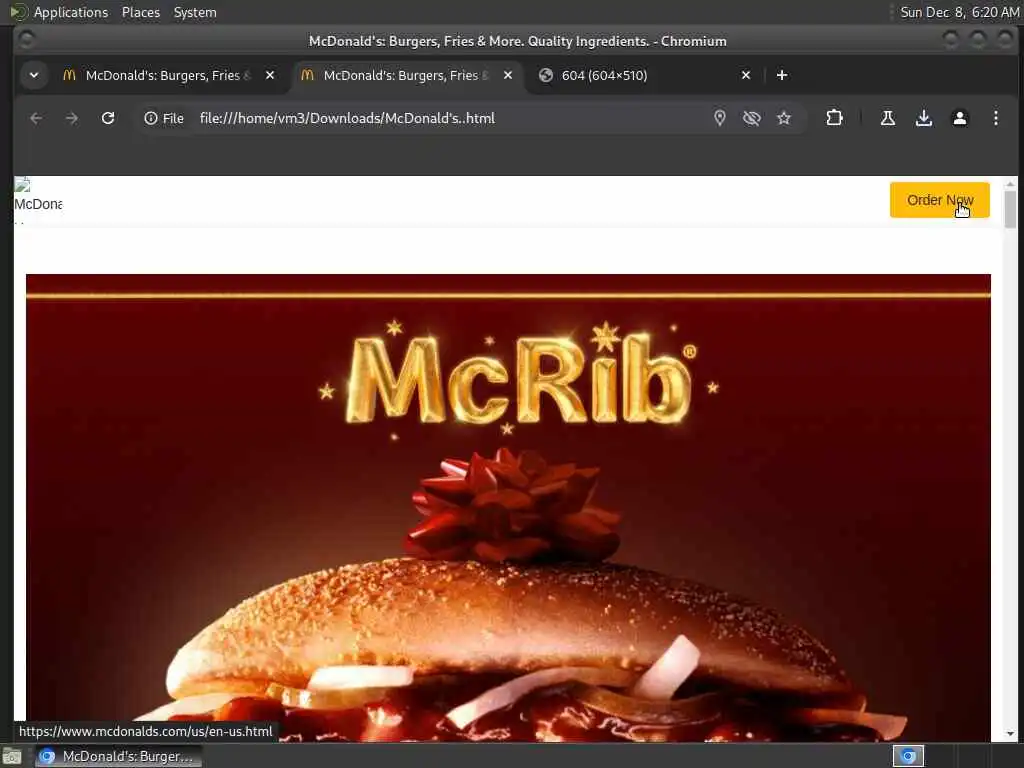
Task: Open Chromium three-dot menu
Action: (995, 118)
